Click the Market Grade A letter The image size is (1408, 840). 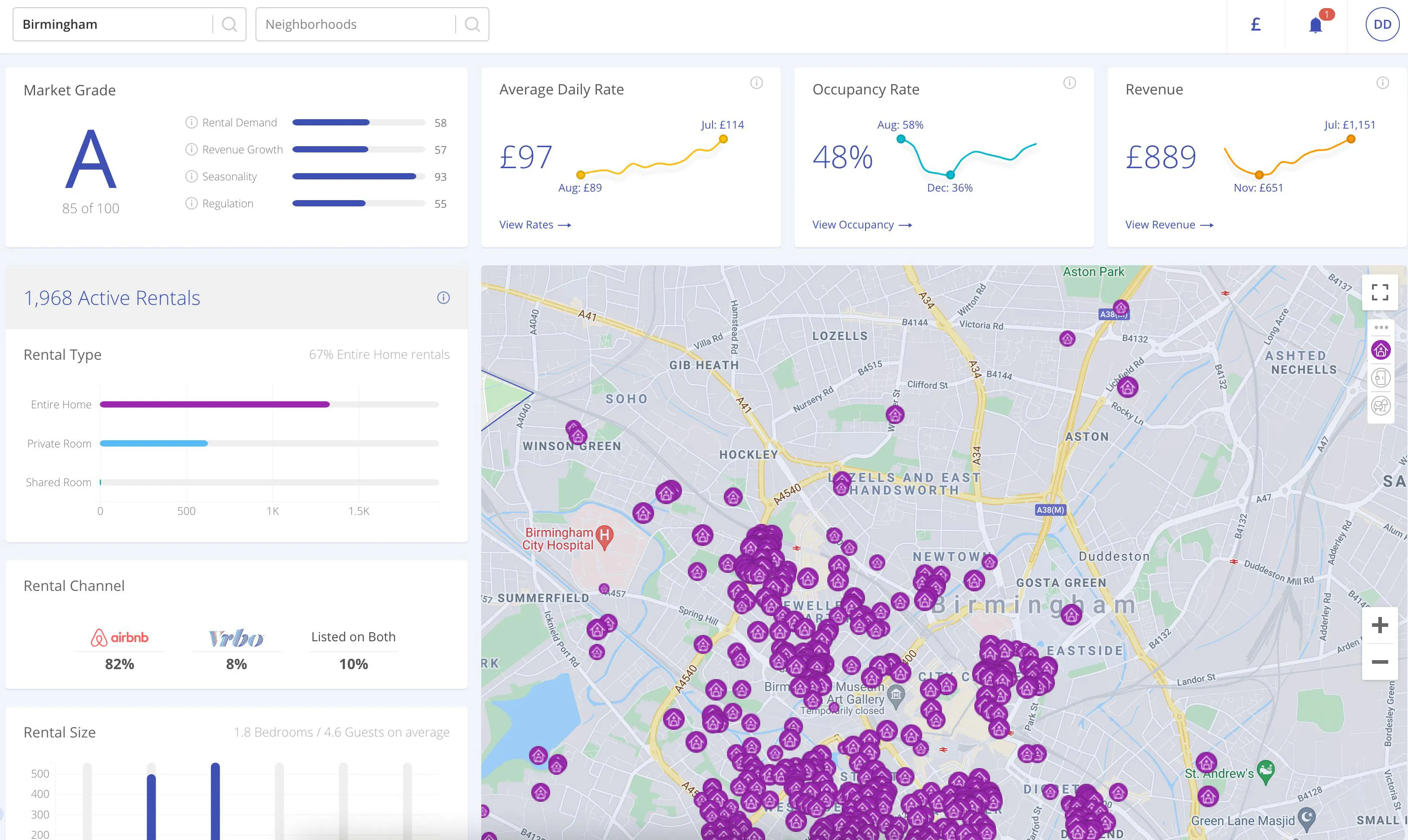pyautogui.click(x=90, y=158)
